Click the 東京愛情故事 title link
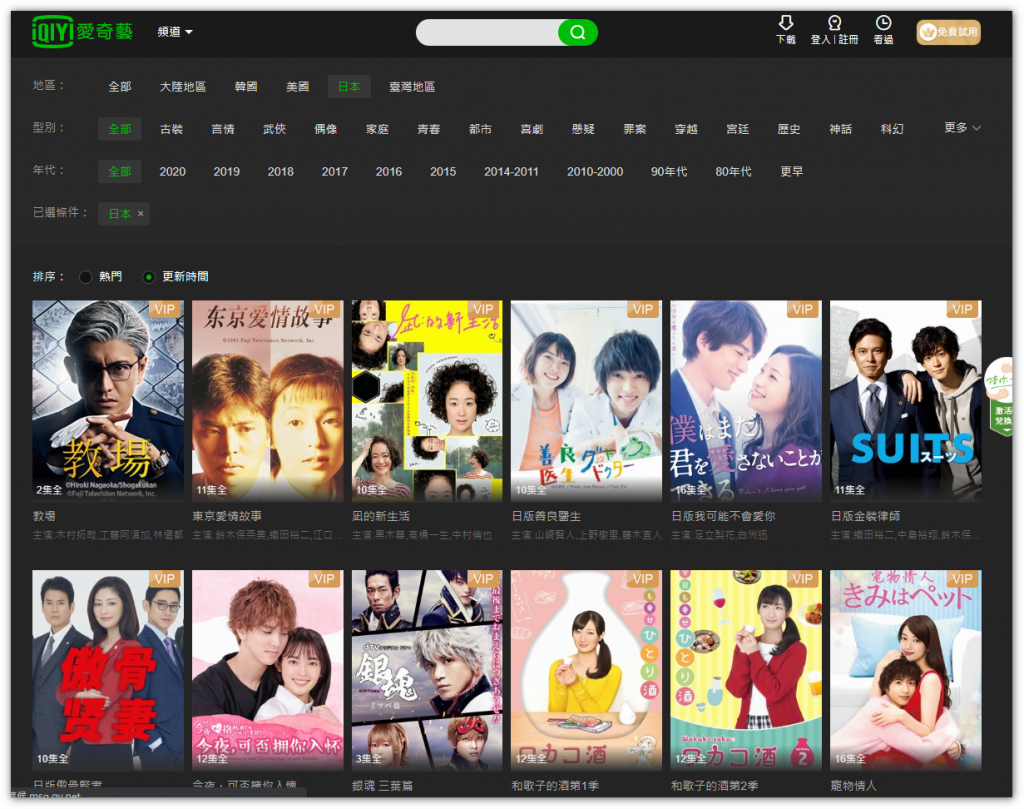 click(227, 516)
